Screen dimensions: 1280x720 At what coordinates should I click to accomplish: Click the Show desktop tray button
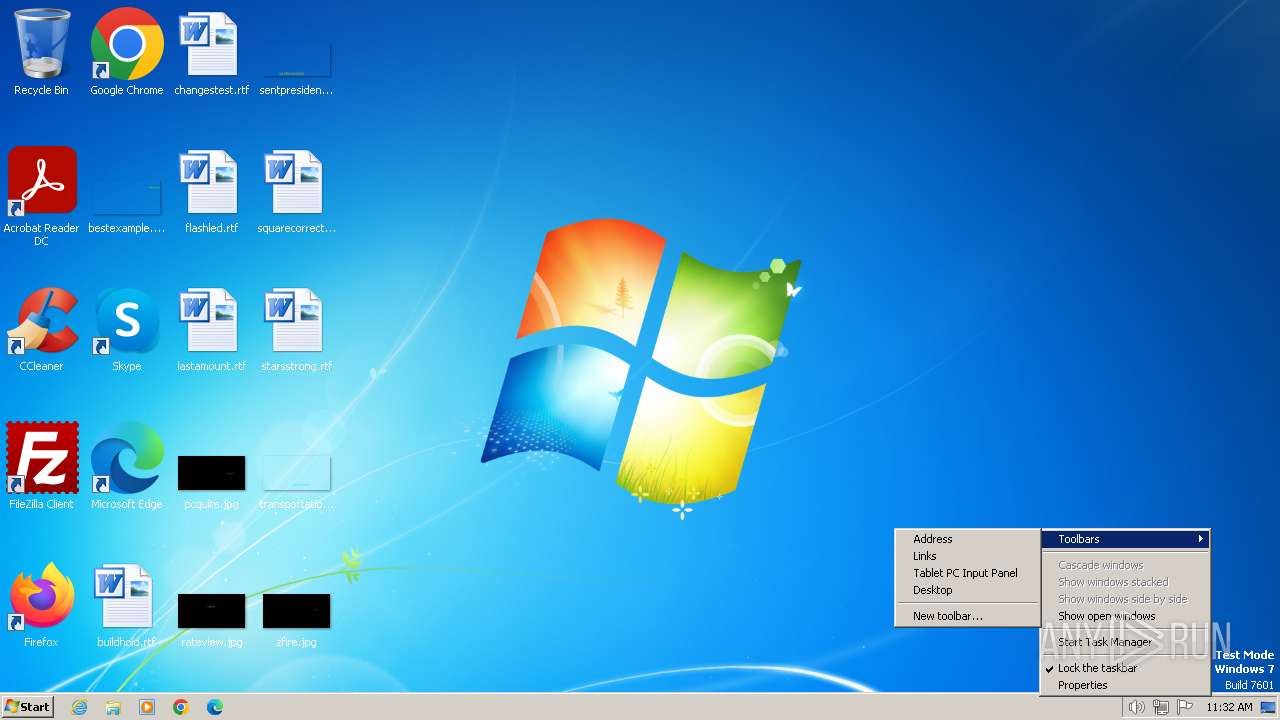coord(1268,707)
